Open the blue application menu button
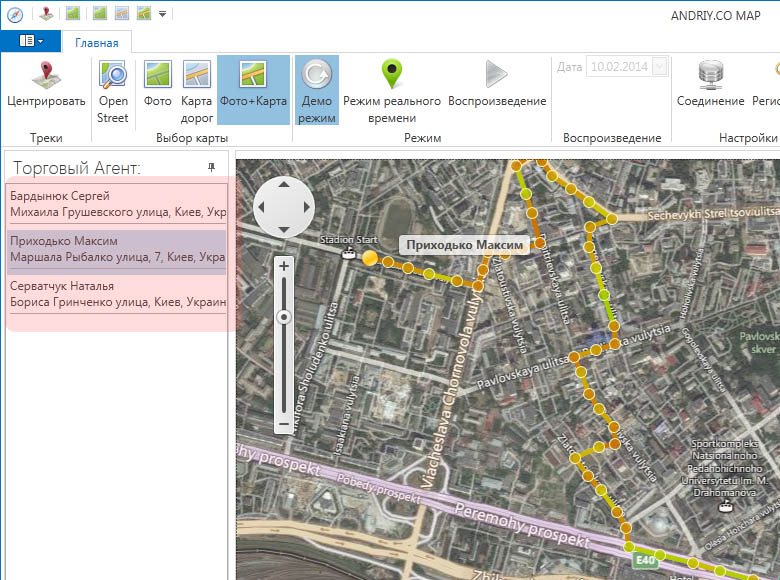The width and height of the screenshot is (780, 580). click(x=31, y=41)
